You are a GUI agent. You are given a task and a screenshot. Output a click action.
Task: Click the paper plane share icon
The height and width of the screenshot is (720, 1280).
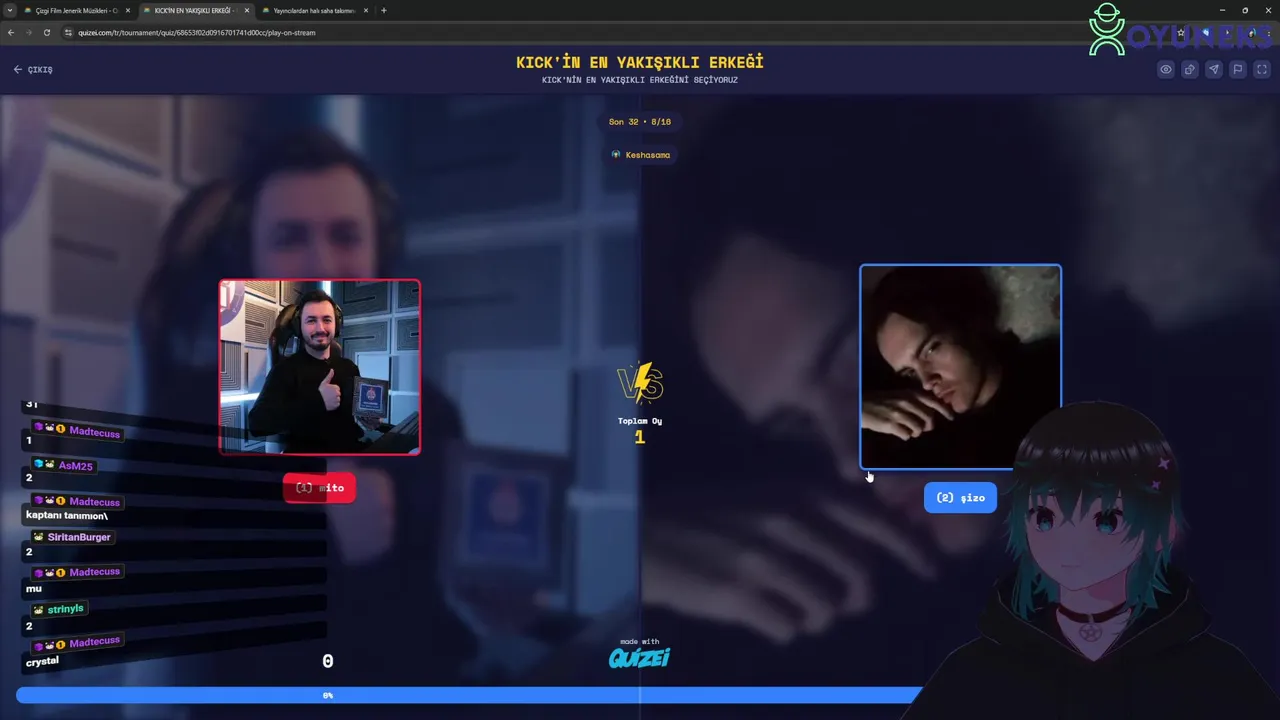click(1214, 69)
